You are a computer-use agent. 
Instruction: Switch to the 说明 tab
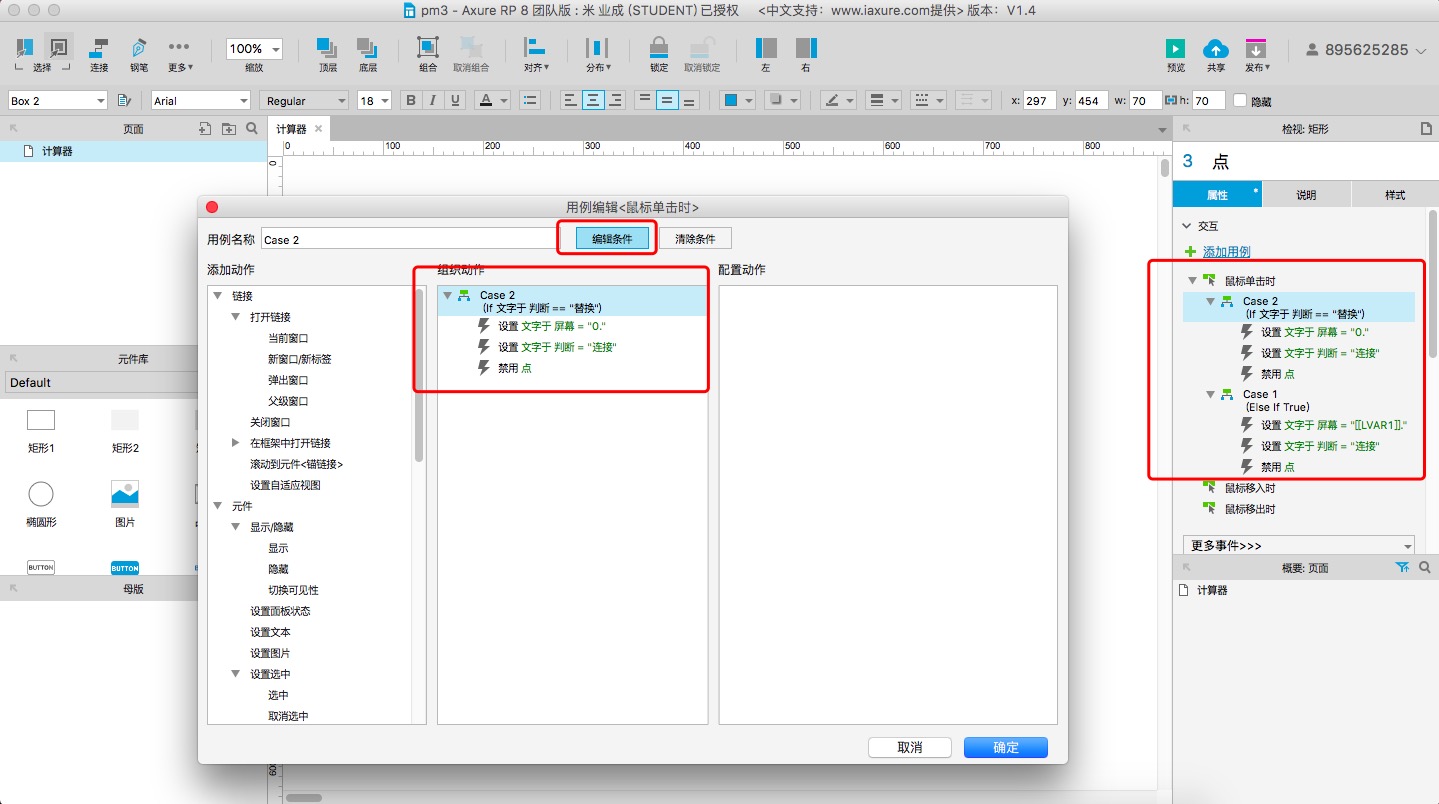(x=1306, y=194)
